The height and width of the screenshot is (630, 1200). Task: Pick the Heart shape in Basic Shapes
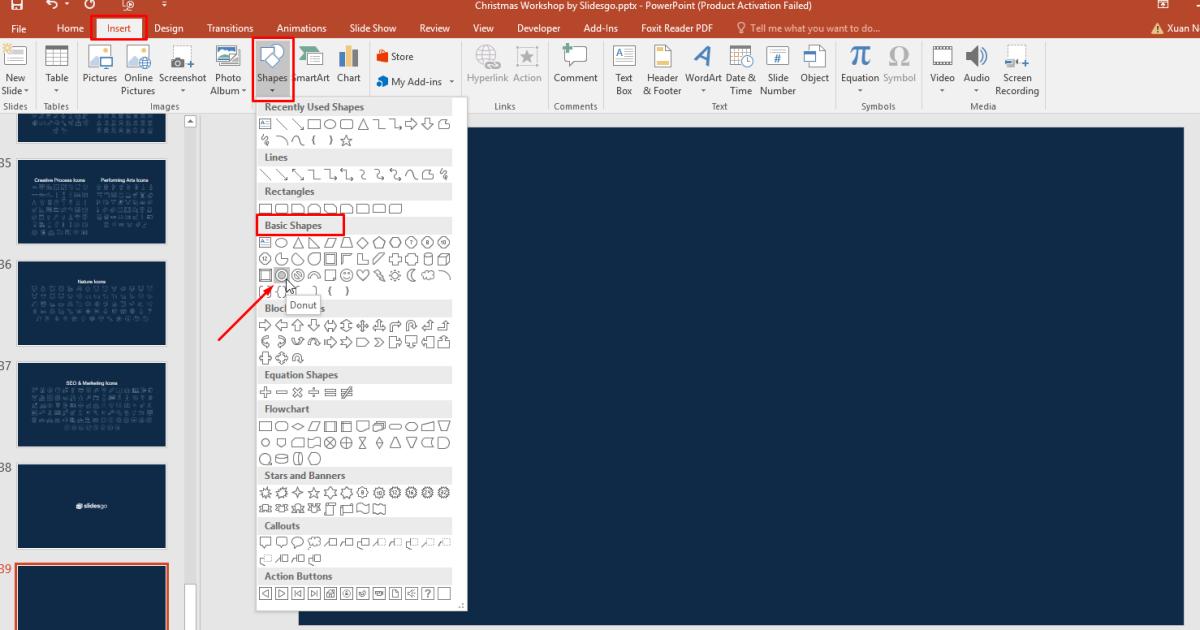point(363,275)
